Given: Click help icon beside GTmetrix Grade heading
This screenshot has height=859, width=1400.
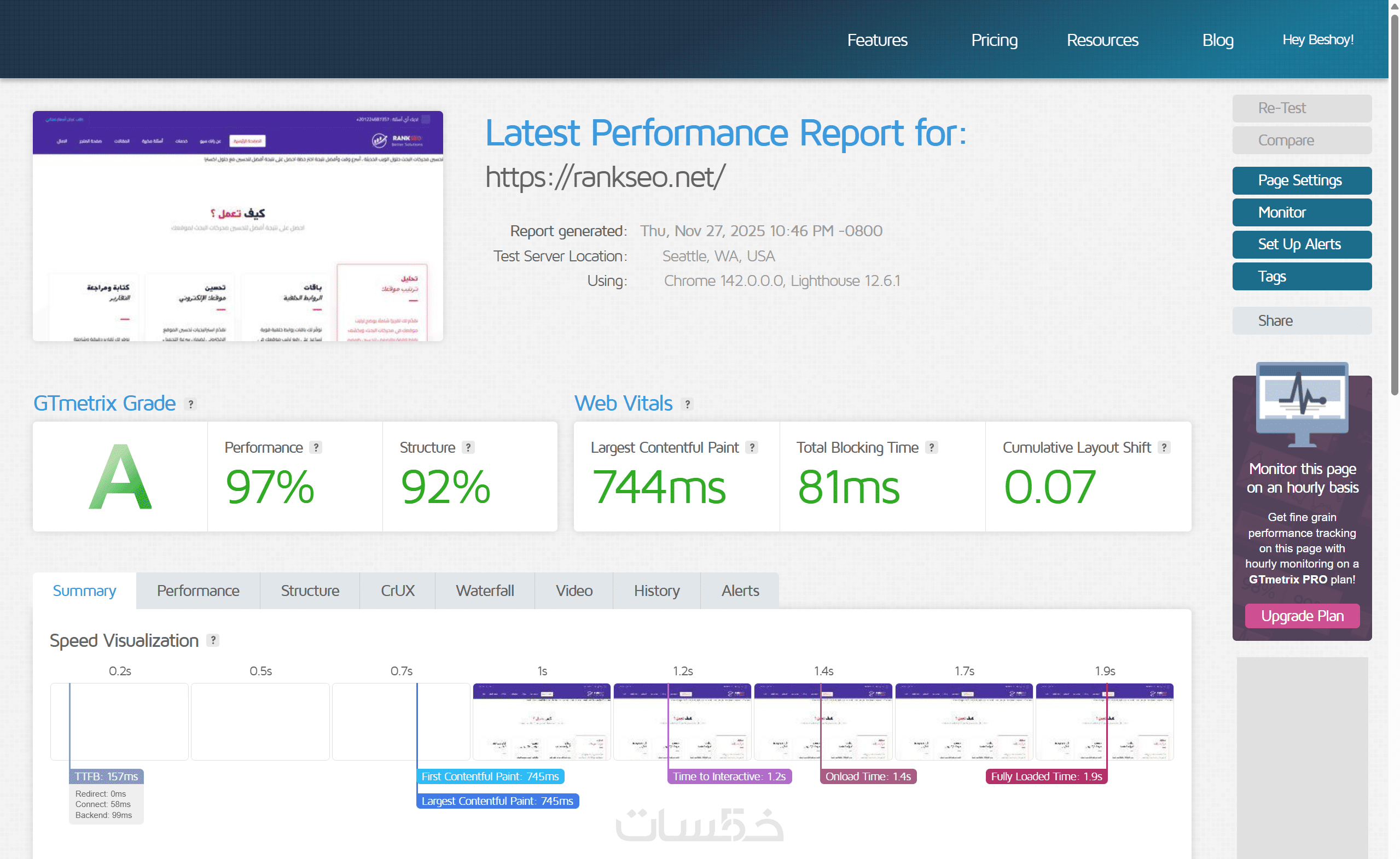Looking at the screenshot, I should (x=191, y=404).
